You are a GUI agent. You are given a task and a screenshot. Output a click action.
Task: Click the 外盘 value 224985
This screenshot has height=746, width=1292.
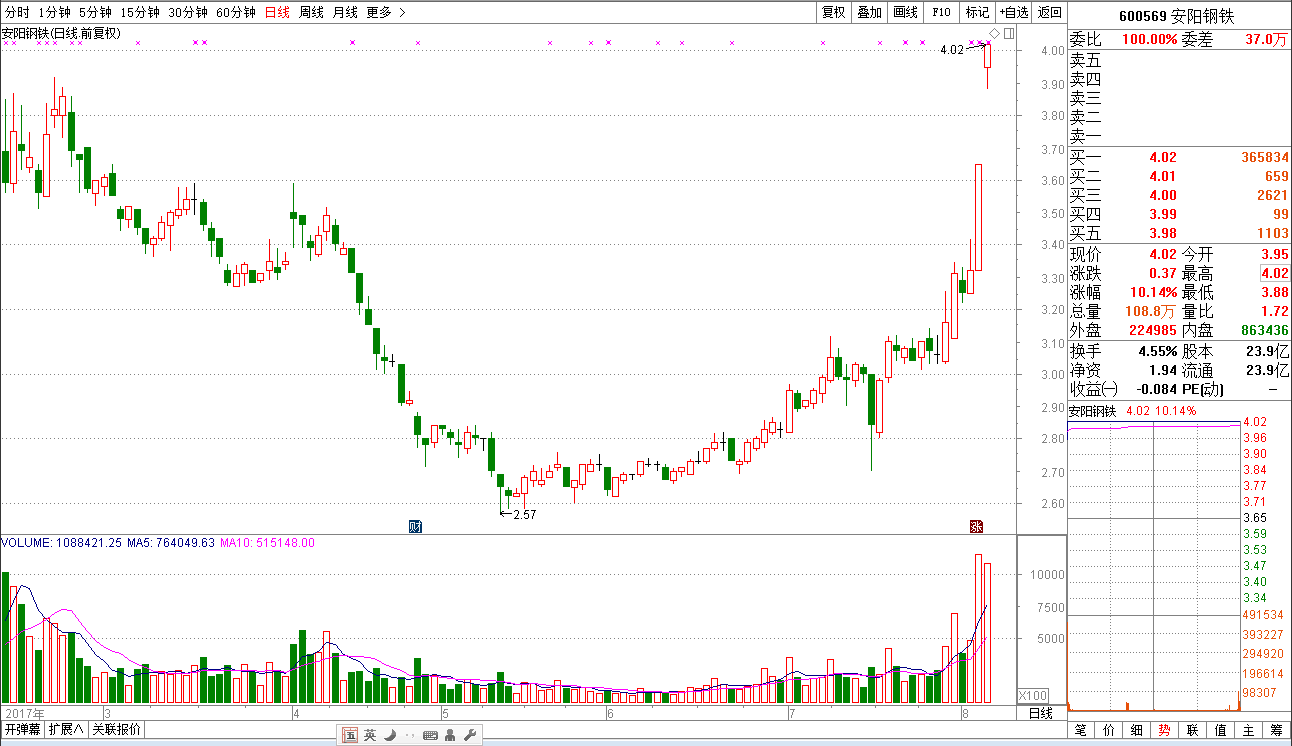[x=1154, y=330]
